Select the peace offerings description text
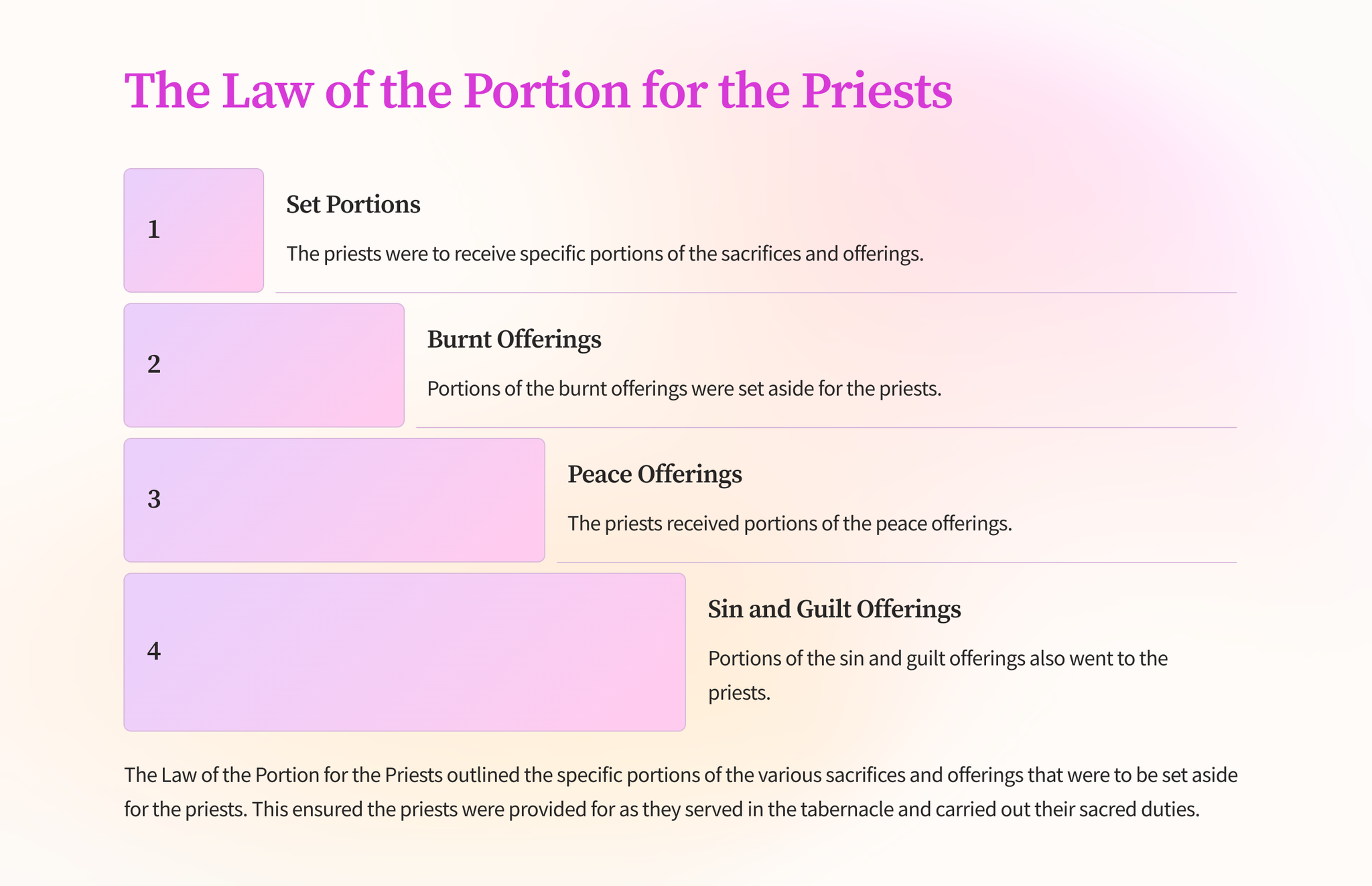The height and width of the screenshot is (886, 1372). 789,524
